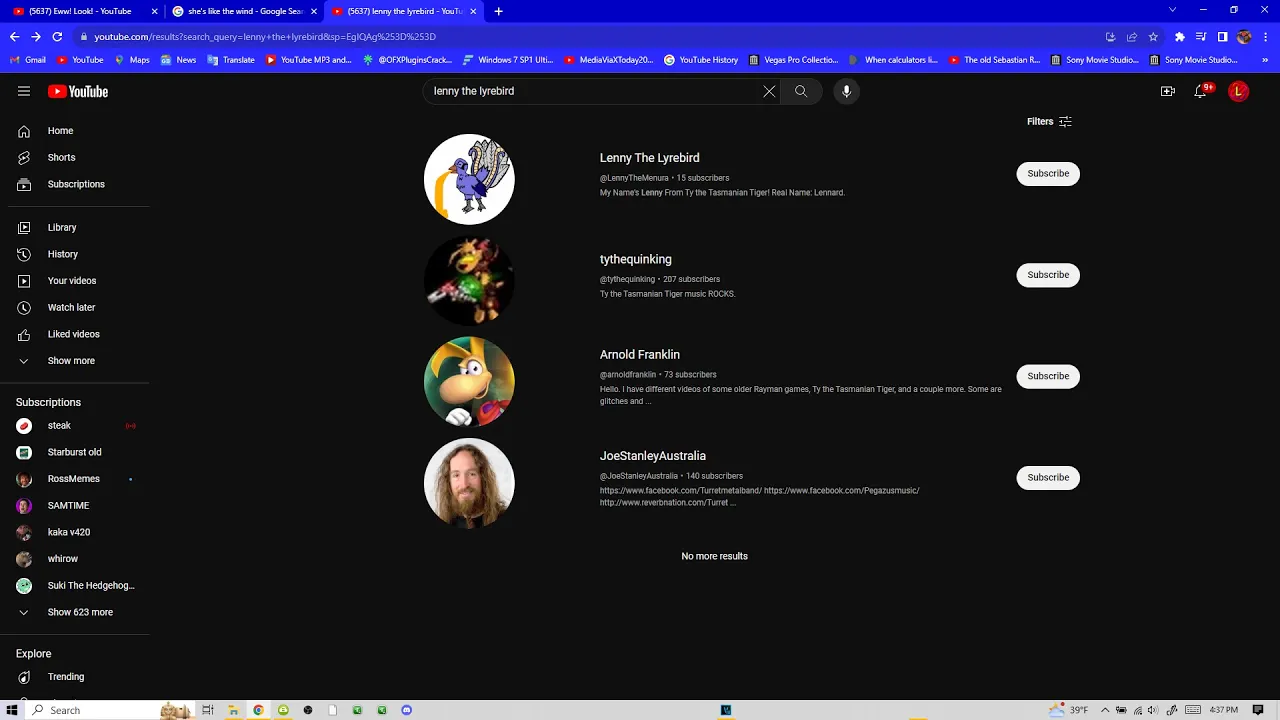Start voice search with the microphone

(846, 91)
